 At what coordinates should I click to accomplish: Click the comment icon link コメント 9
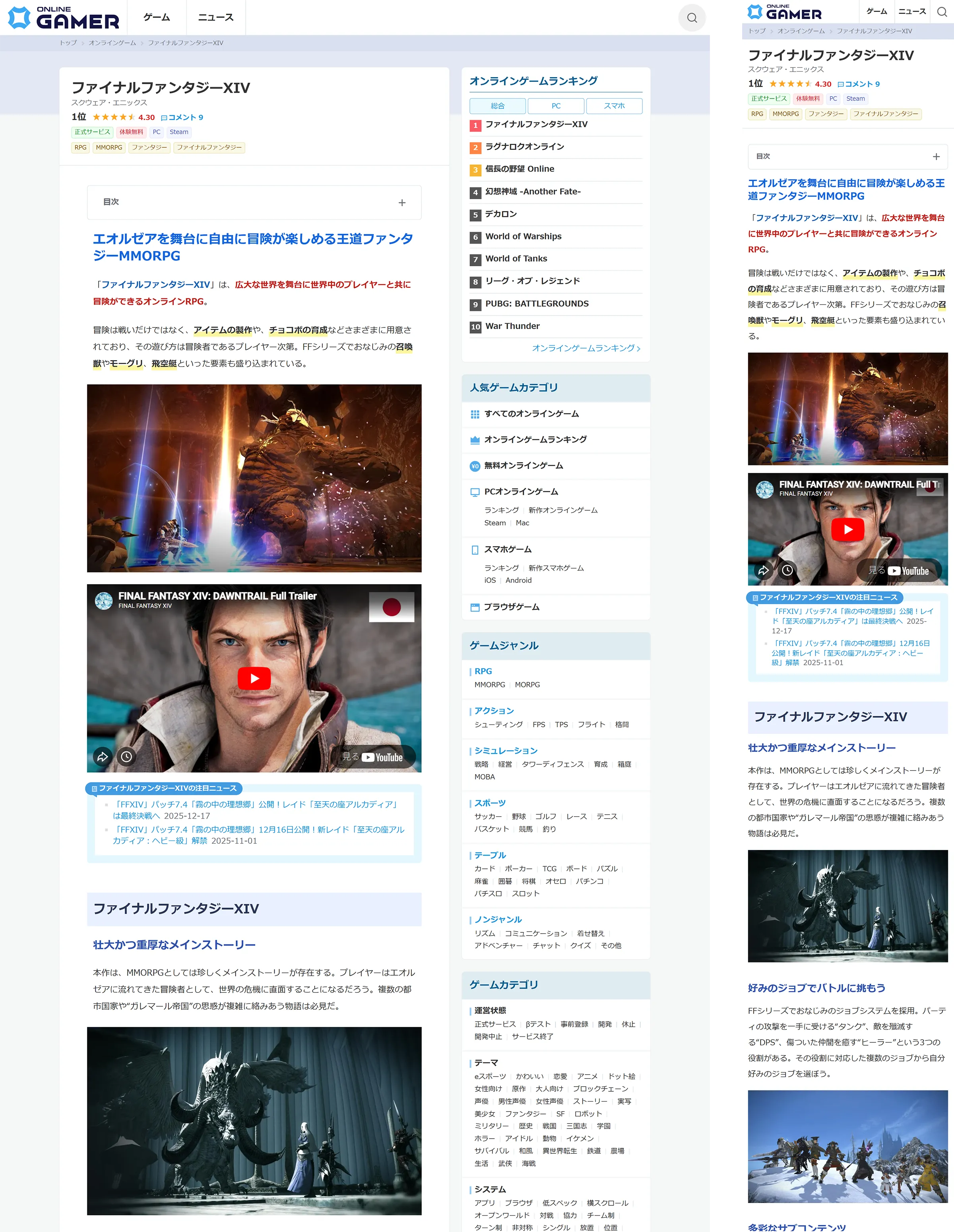click(x=182, y=117)
